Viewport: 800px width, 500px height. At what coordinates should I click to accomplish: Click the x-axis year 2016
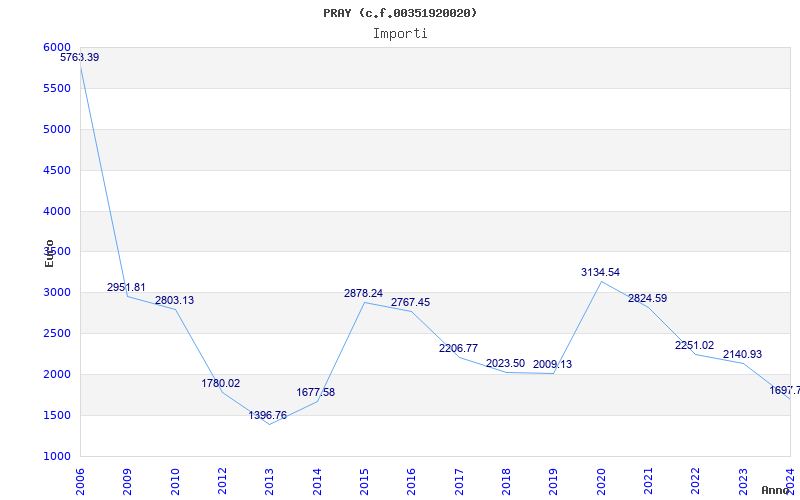point(411,482)
